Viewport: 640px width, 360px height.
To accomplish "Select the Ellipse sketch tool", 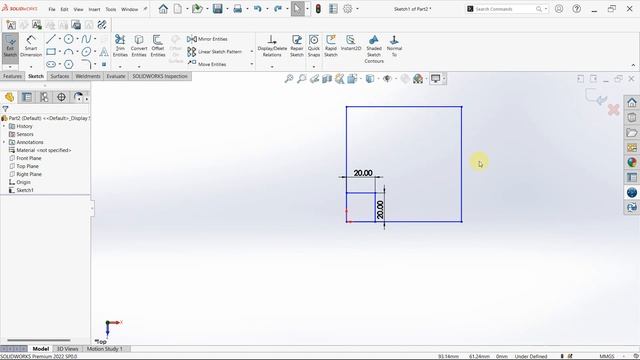I will pos(86,52).
